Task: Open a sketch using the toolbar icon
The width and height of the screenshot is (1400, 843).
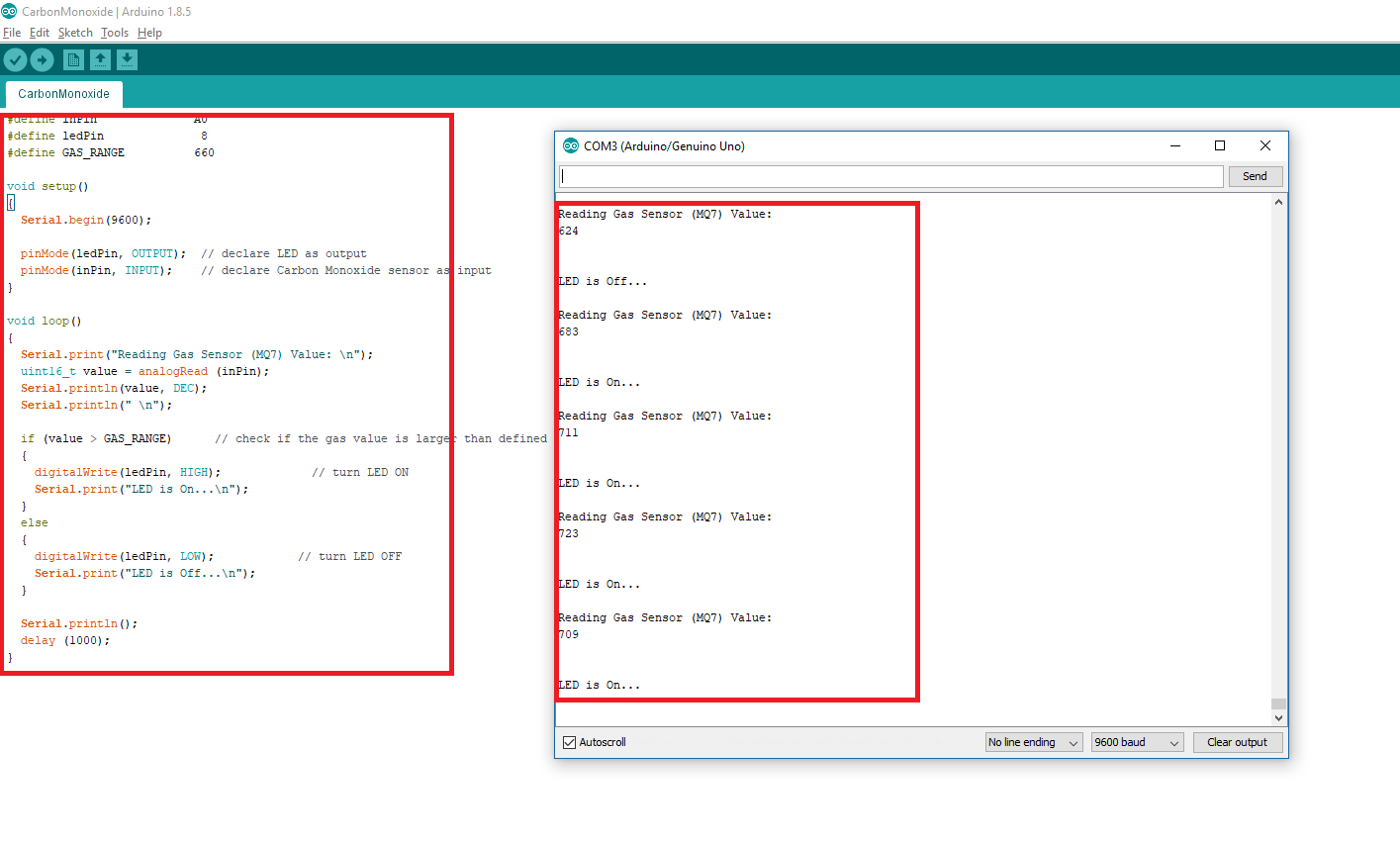Action: [x=100, y=59]
